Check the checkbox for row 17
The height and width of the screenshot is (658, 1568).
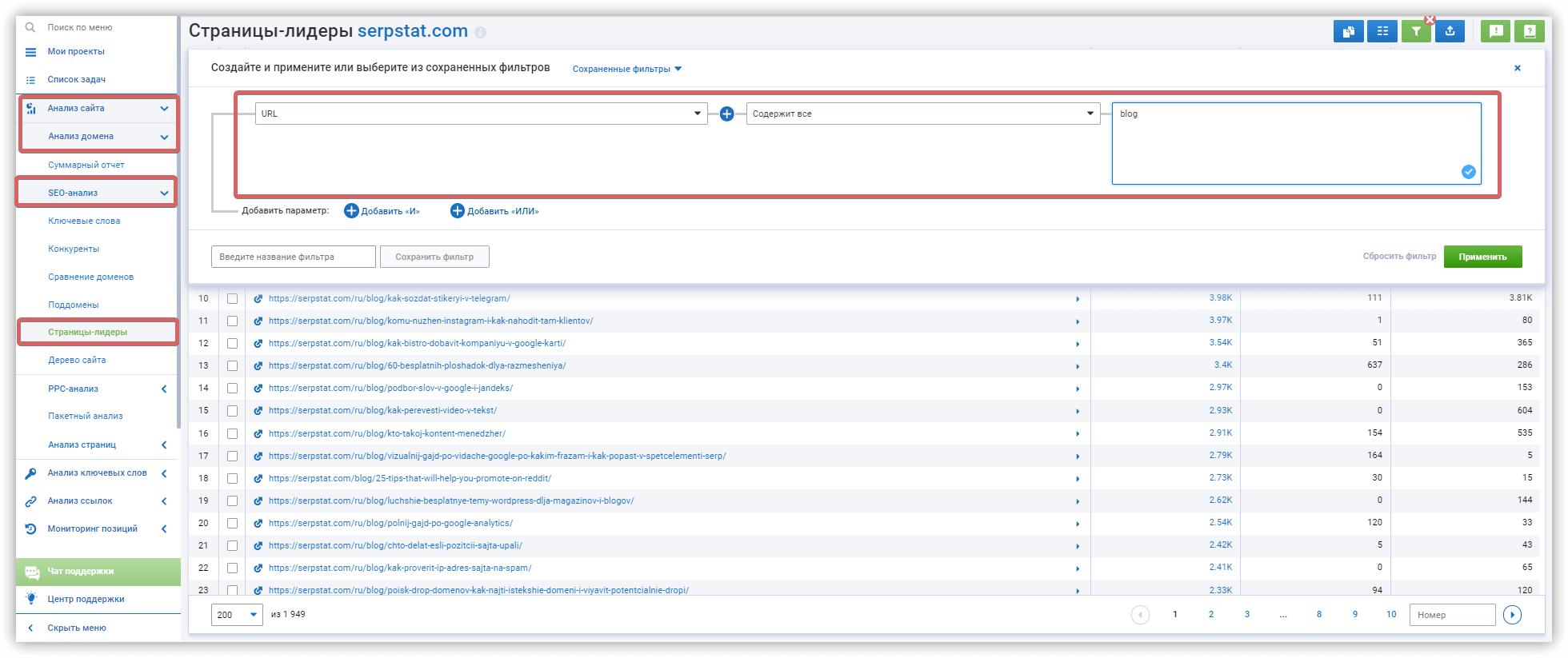coord(232,457)
